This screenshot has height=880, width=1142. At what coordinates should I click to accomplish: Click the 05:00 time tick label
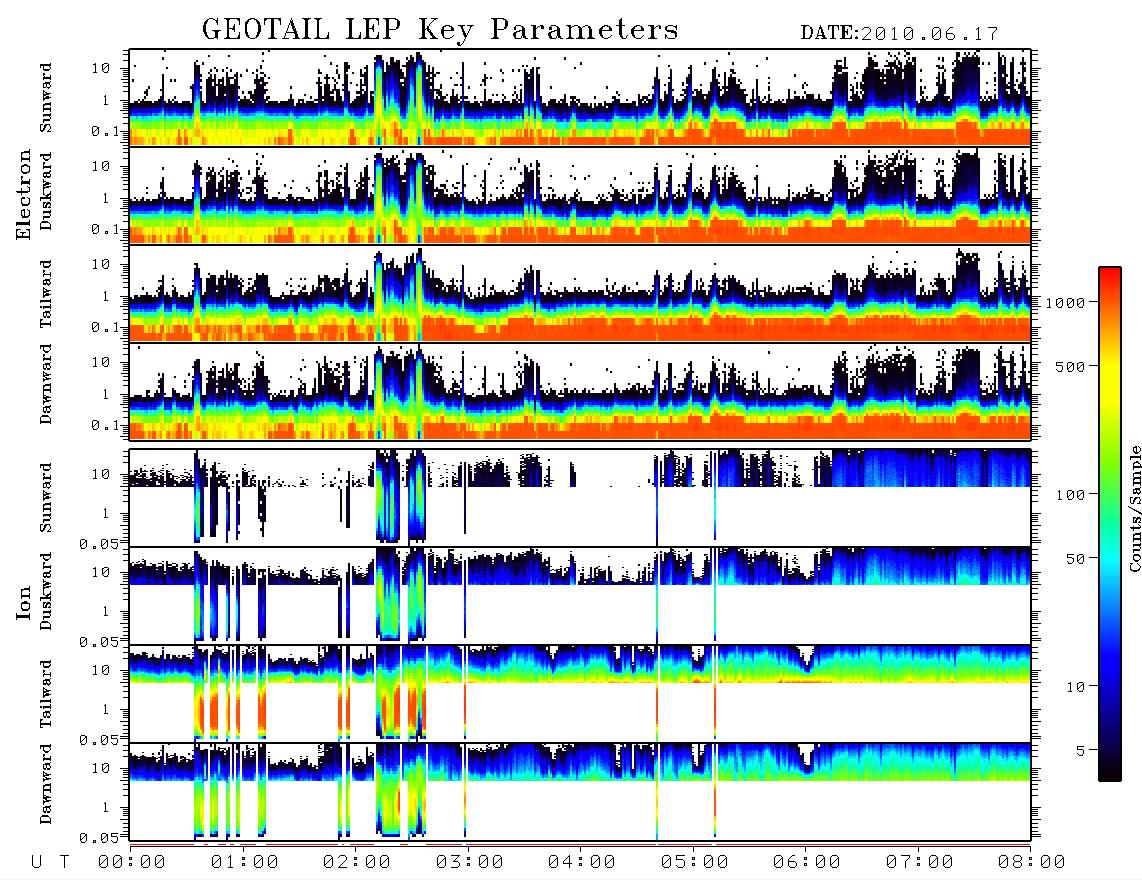point(695,863)
